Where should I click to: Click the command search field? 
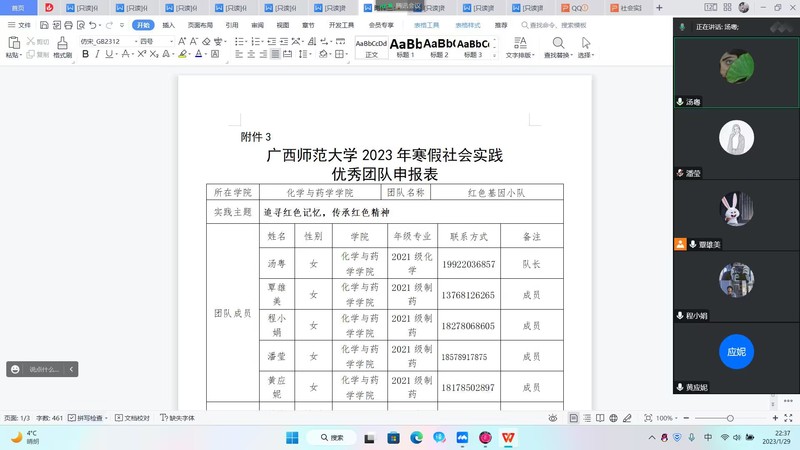554,25
